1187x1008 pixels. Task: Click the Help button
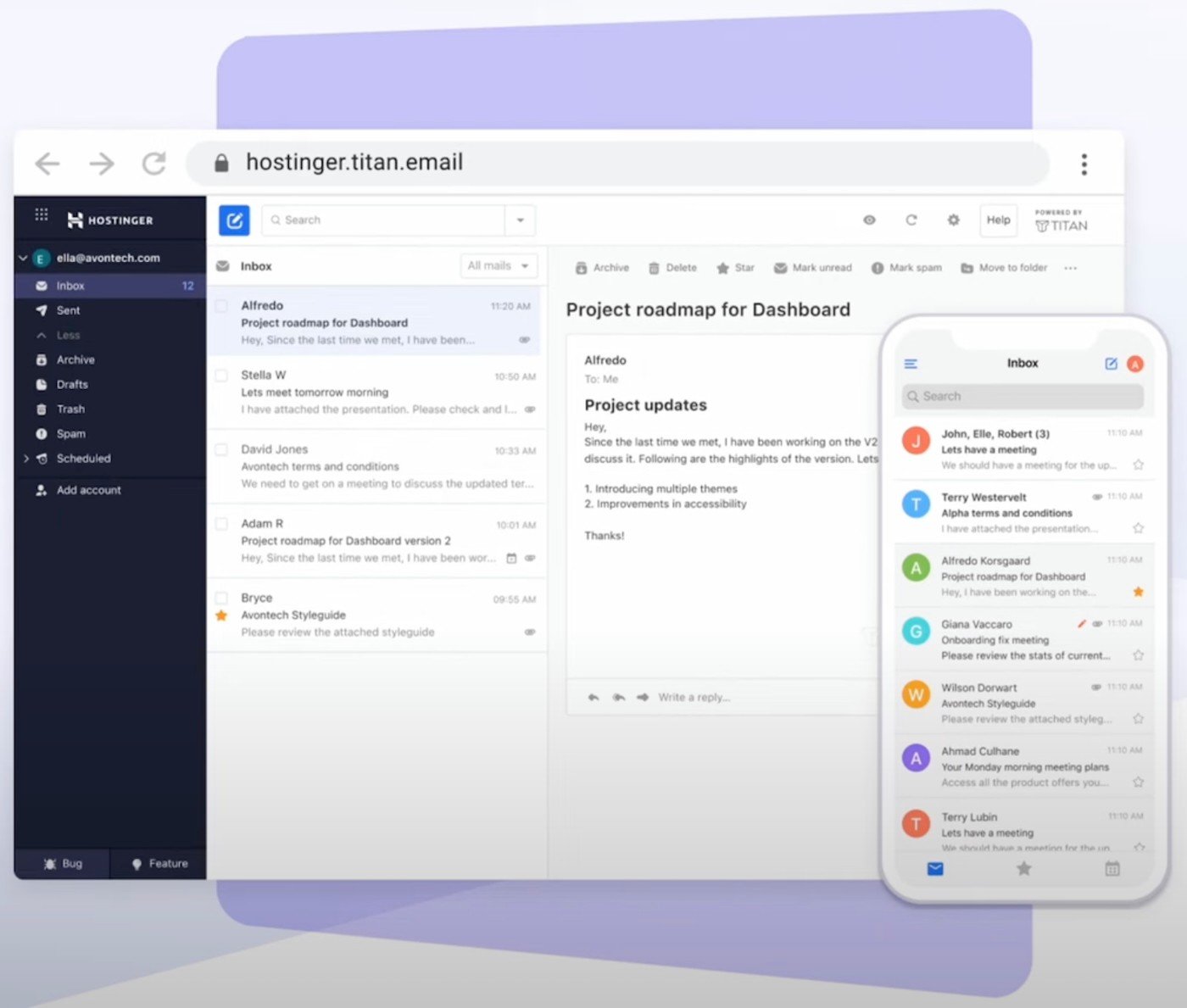pos(998,220)
